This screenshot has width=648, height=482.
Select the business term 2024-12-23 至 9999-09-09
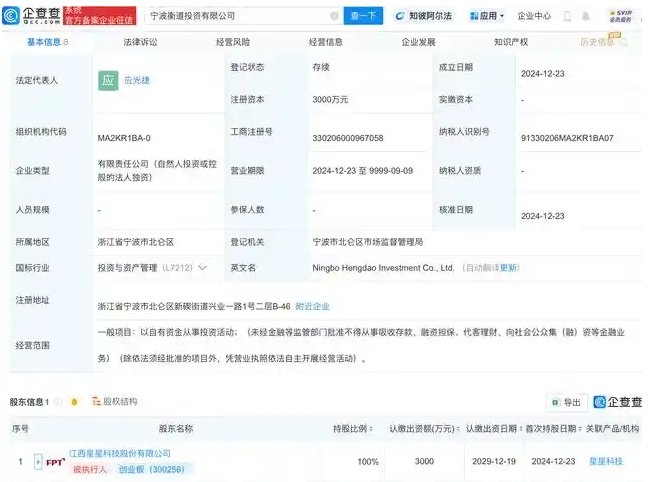coord(362,171)
